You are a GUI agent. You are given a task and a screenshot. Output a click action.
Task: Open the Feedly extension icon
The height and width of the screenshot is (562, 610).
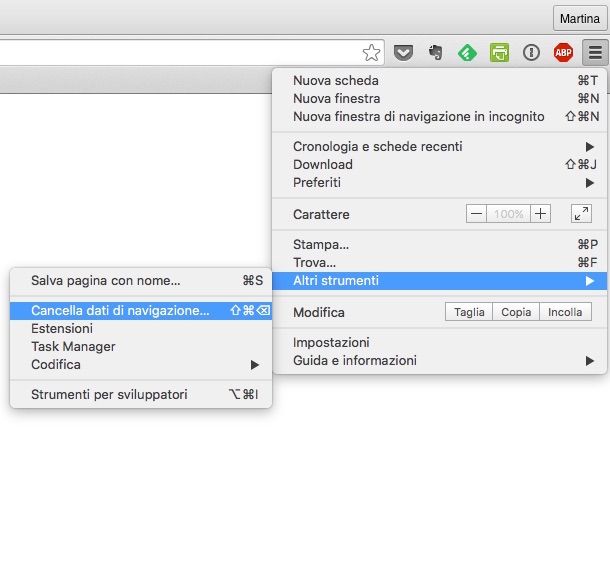(467, 53)
